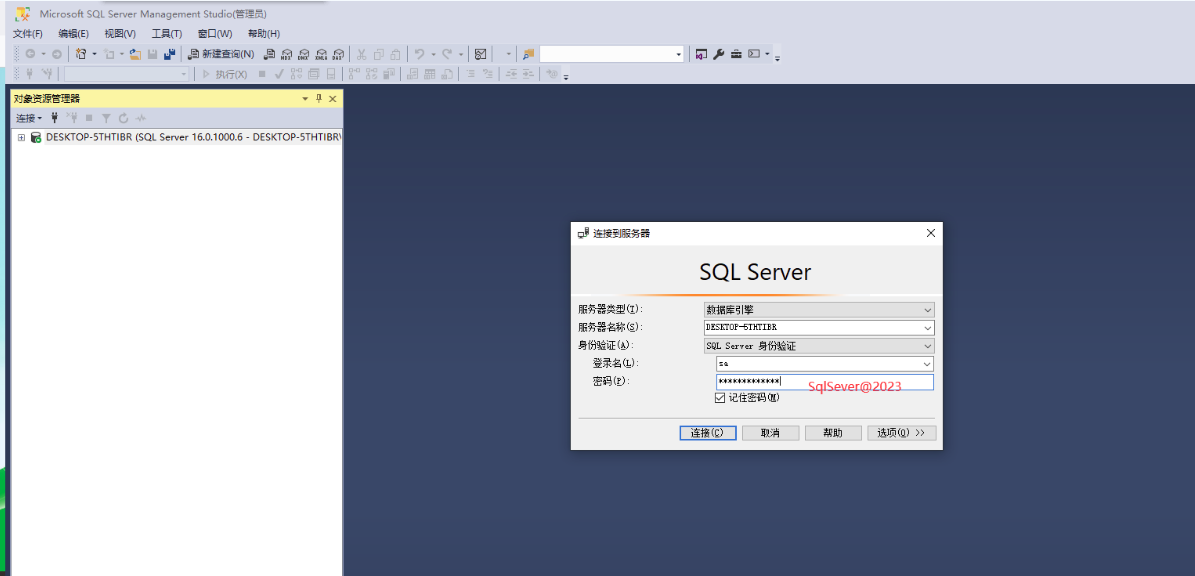1195x576 pixels.
Task: Open the 登录名 combo box dropdown
Action: click(927, 364)
